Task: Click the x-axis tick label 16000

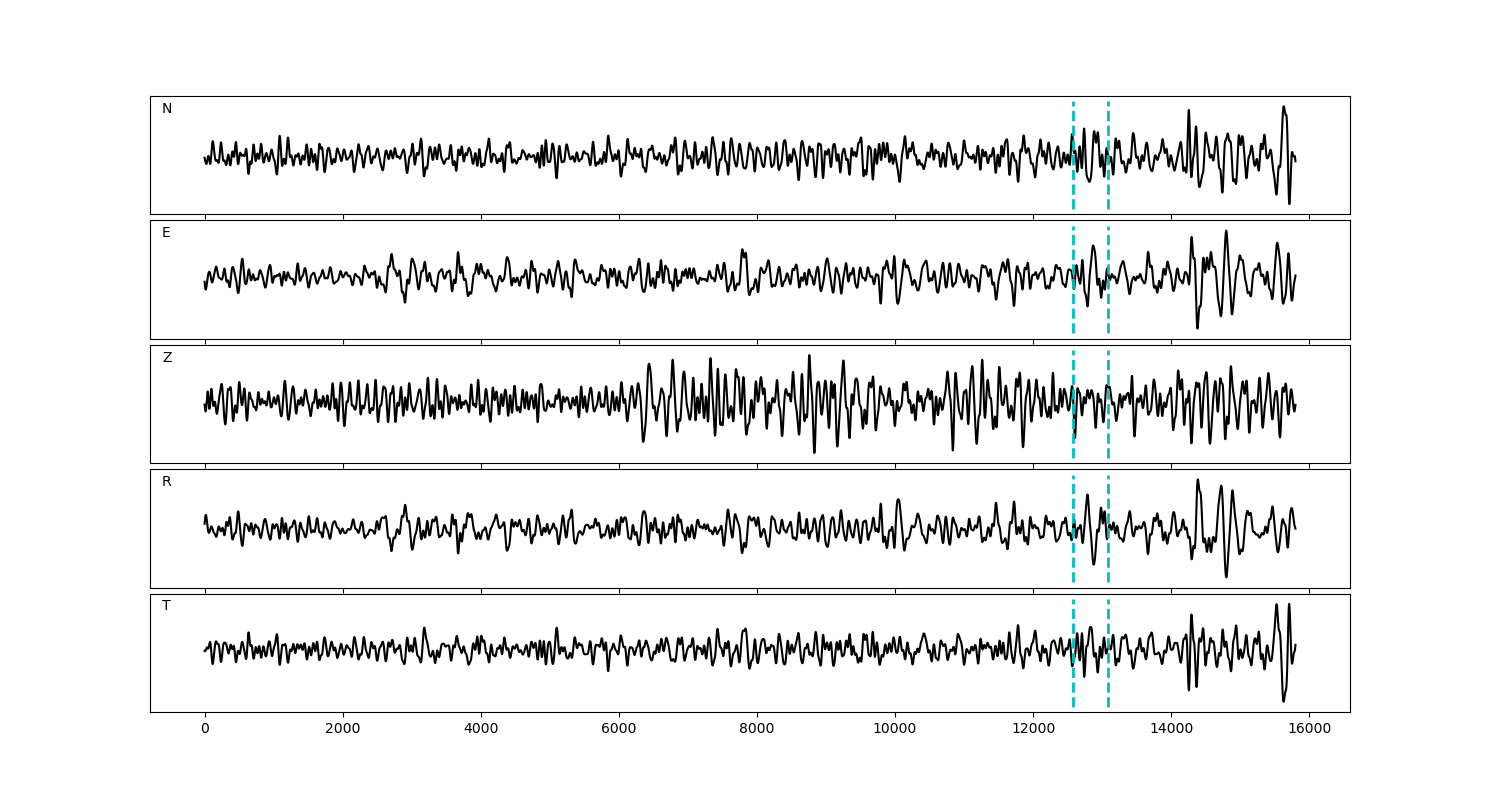Action: pos(1309,729)
